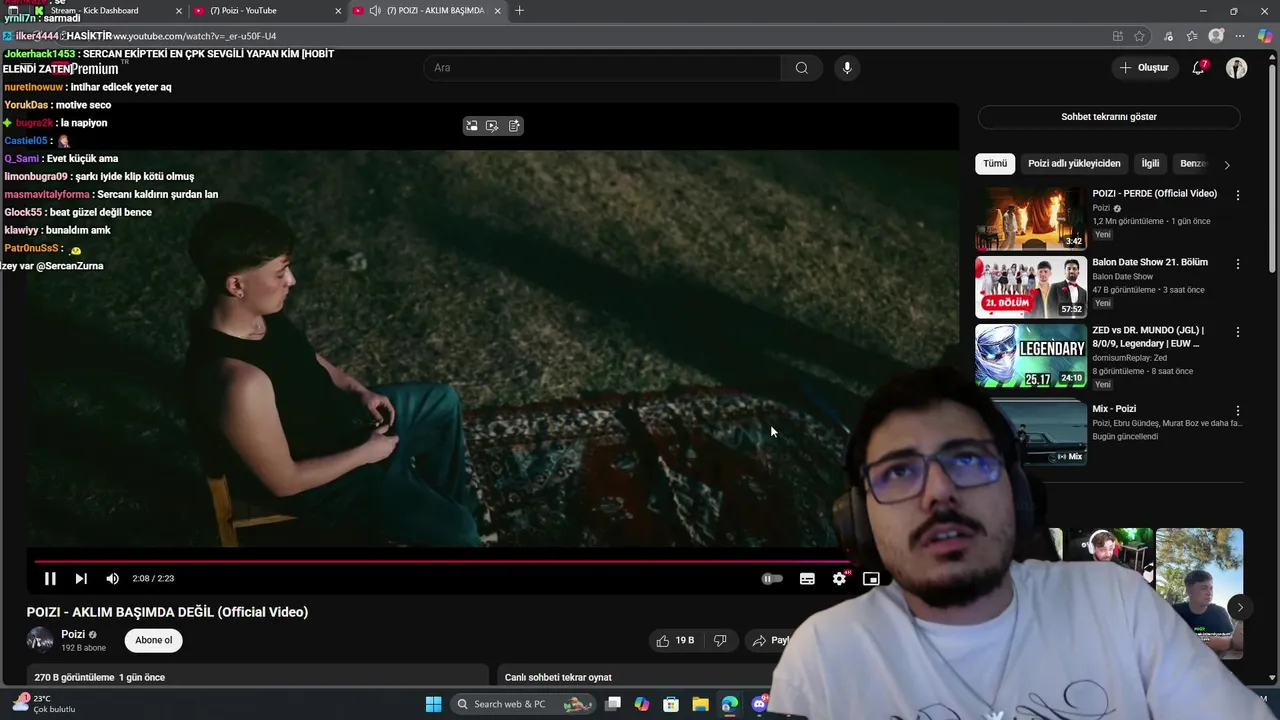Open browser 'Settings and more' ellipsis menu
Screen dimensions: 1280x720
tap(1240, 36)
